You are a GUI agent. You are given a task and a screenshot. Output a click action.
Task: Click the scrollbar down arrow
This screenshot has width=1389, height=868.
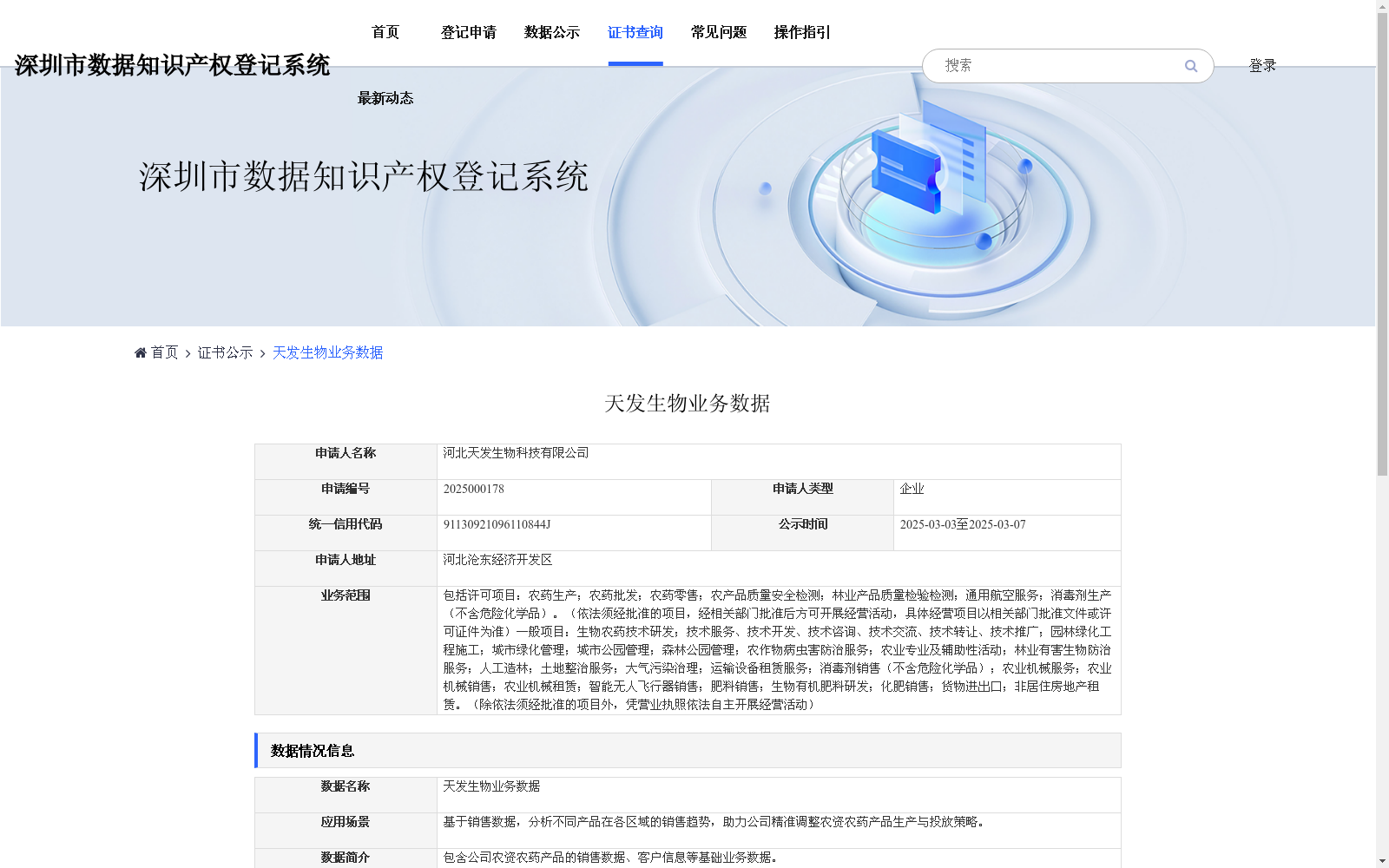(1382, 861)
